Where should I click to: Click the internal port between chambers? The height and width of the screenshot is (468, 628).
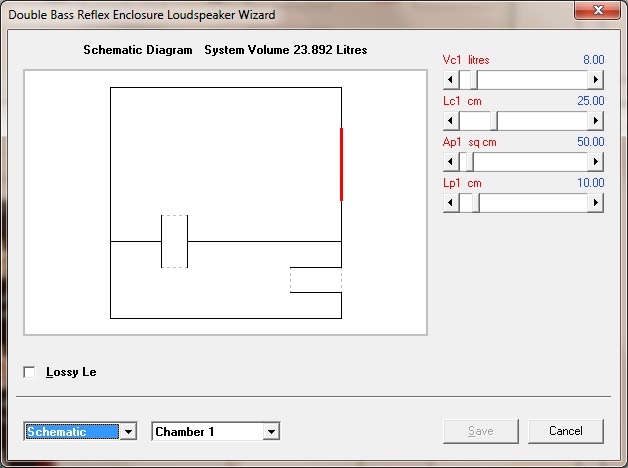[x=174, y=241]
